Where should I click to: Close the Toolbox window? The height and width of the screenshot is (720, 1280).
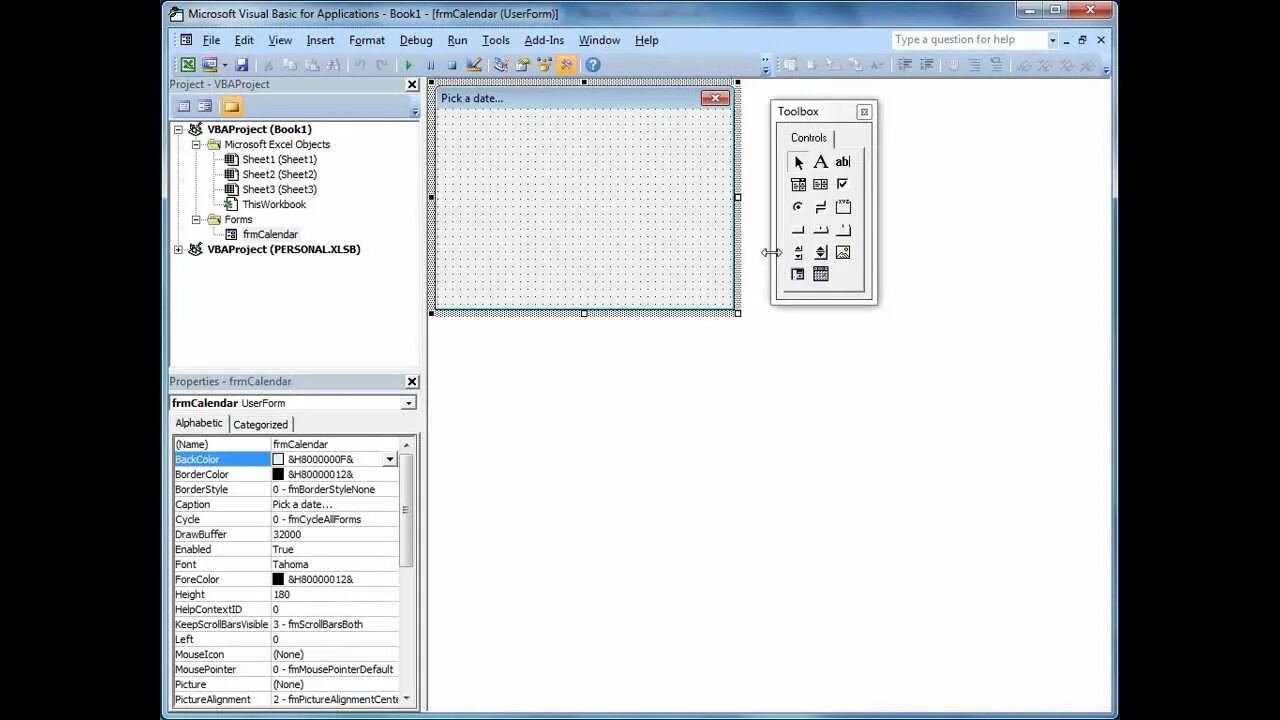coord(864,112)
